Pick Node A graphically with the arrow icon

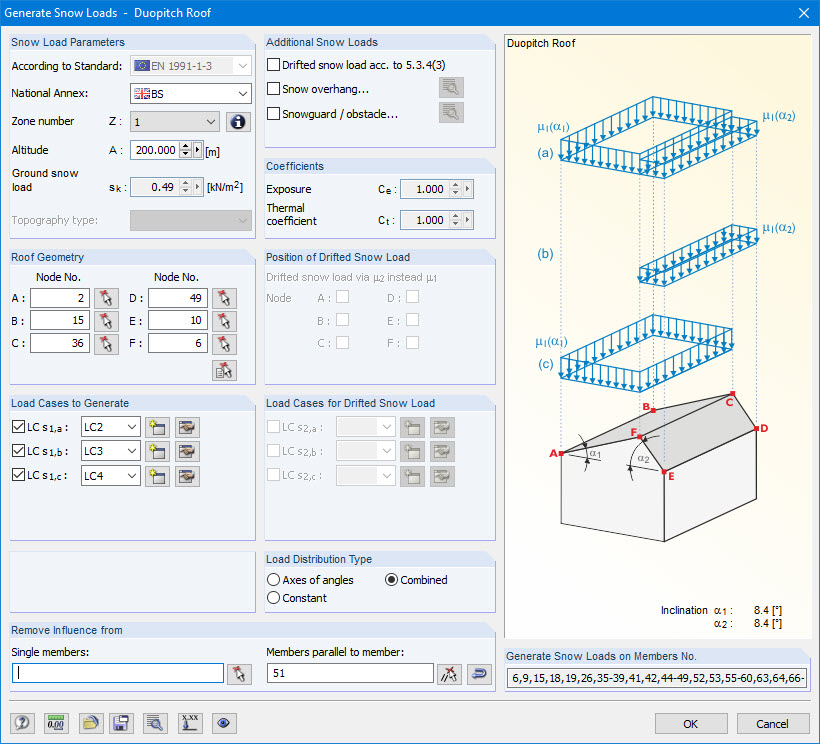(107, 297)
